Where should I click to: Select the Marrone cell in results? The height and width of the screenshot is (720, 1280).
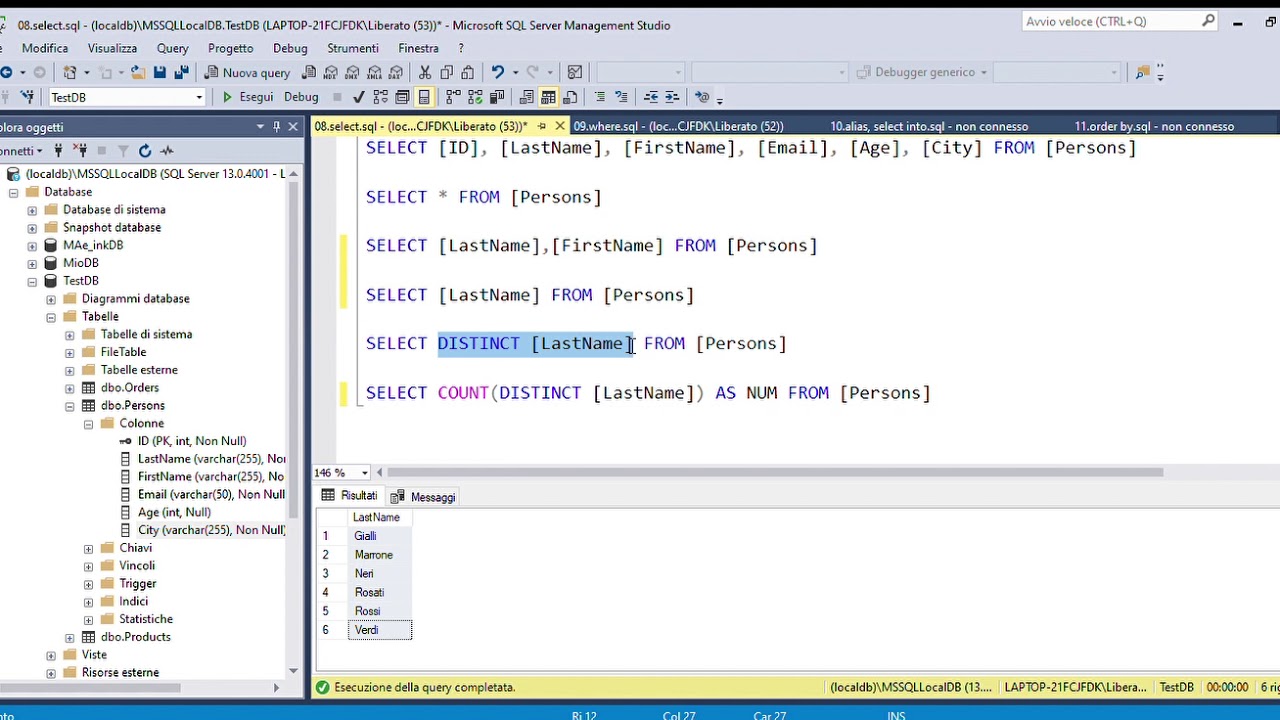(x=379, y=555)
